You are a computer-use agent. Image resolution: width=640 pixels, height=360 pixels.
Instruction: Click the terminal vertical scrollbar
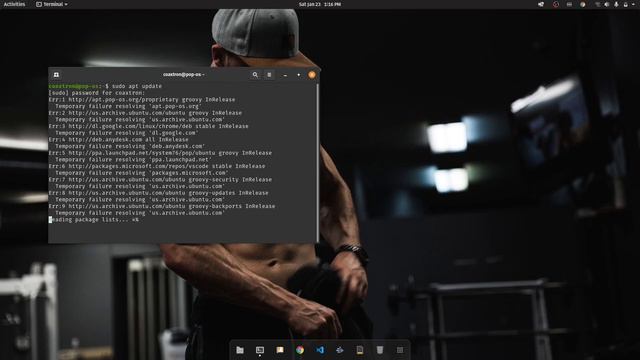coord(318,162)
